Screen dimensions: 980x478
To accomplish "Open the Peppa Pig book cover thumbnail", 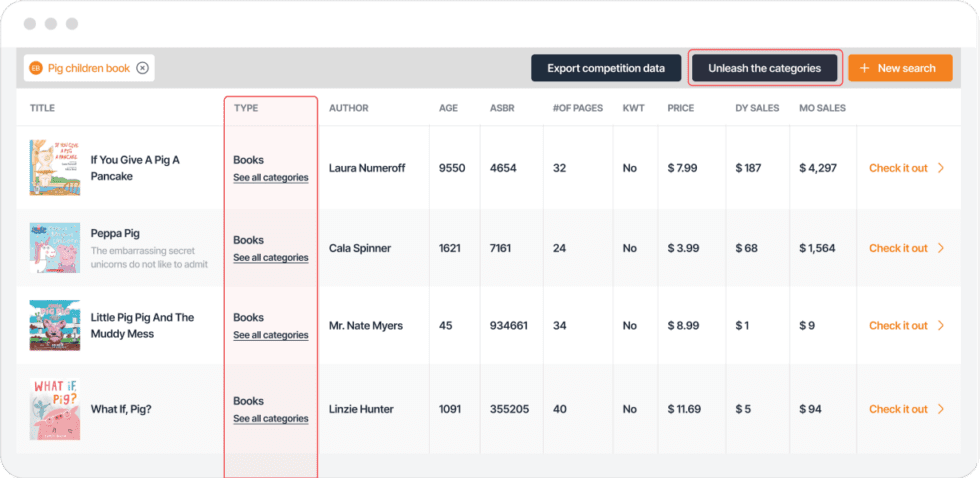I will [x=54, y=248].
